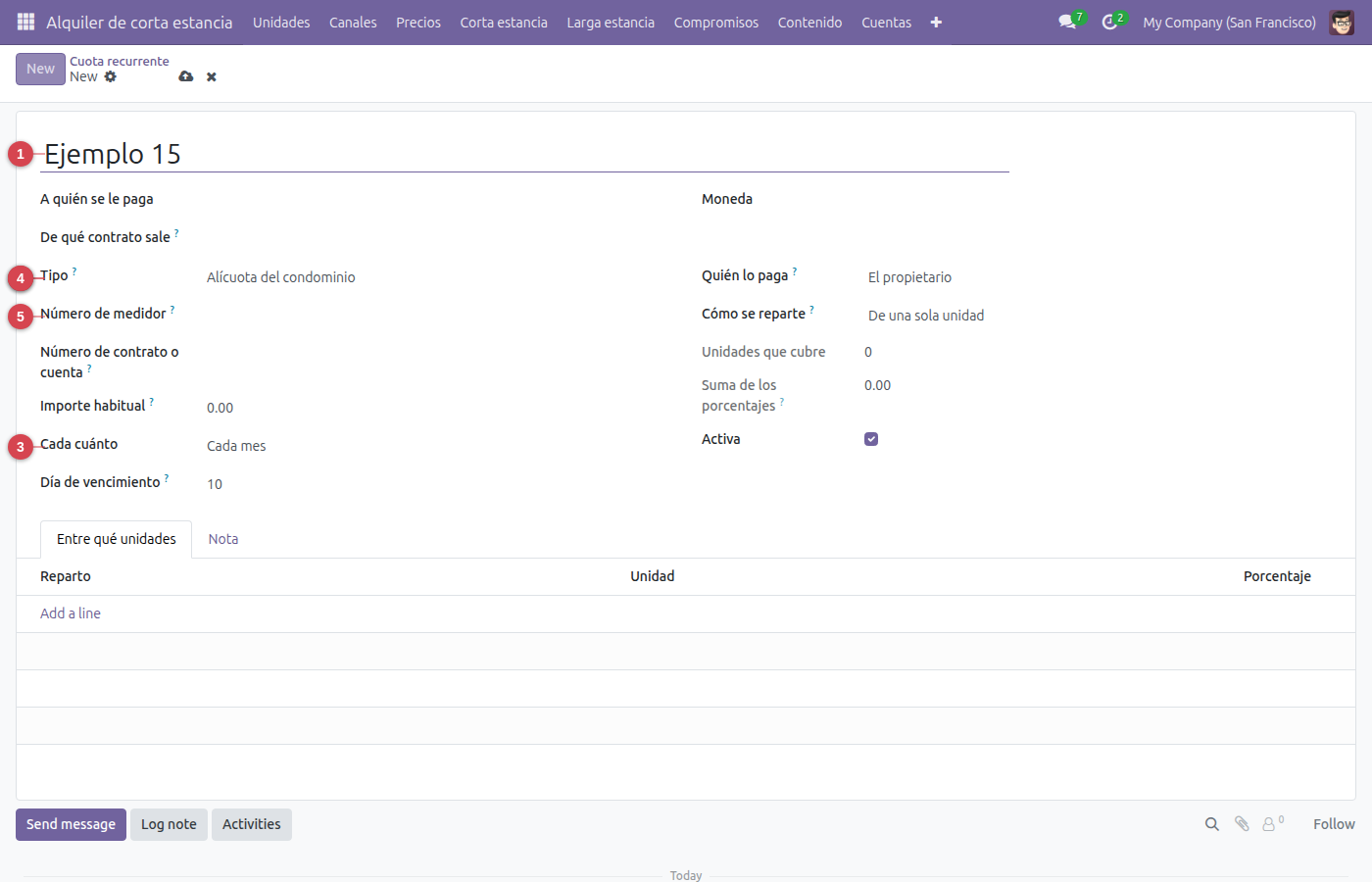This screenshot has width=1372, height=882.
Task: Add a new menu shortcut with plus icon
Action: point(936,22)
